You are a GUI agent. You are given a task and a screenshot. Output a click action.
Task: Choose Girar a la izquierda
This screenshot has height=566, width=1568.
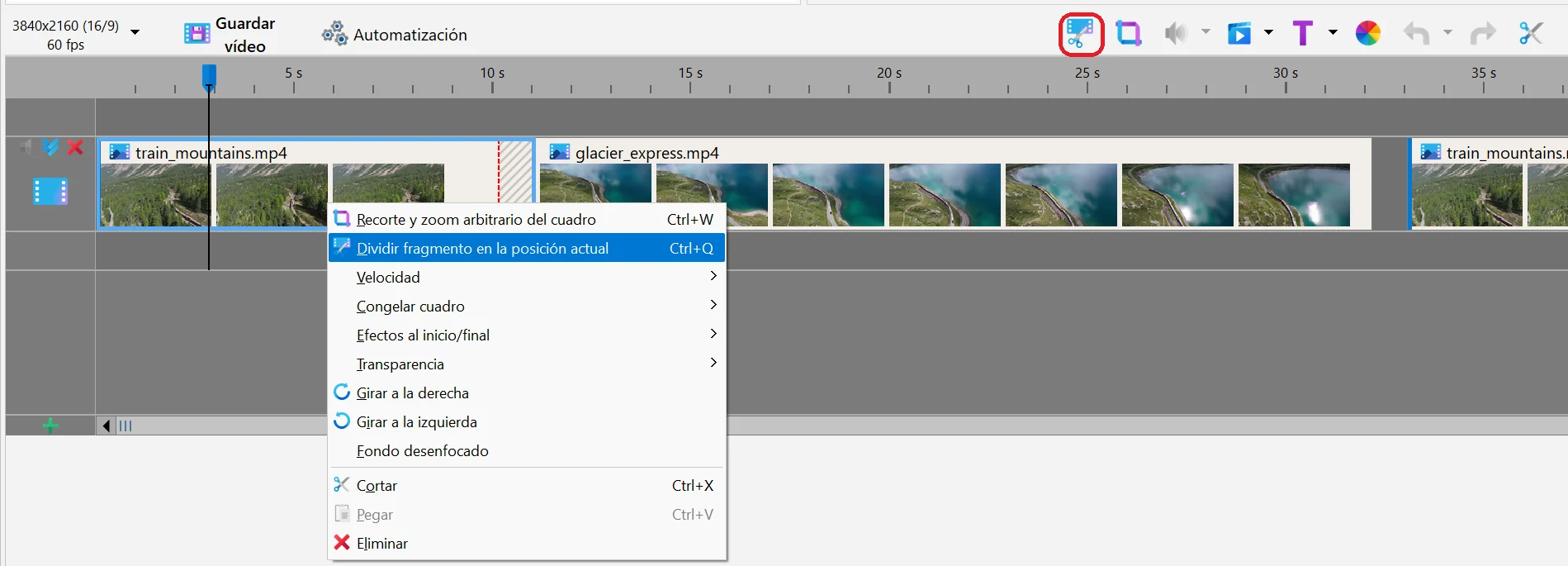pos(527,421)
